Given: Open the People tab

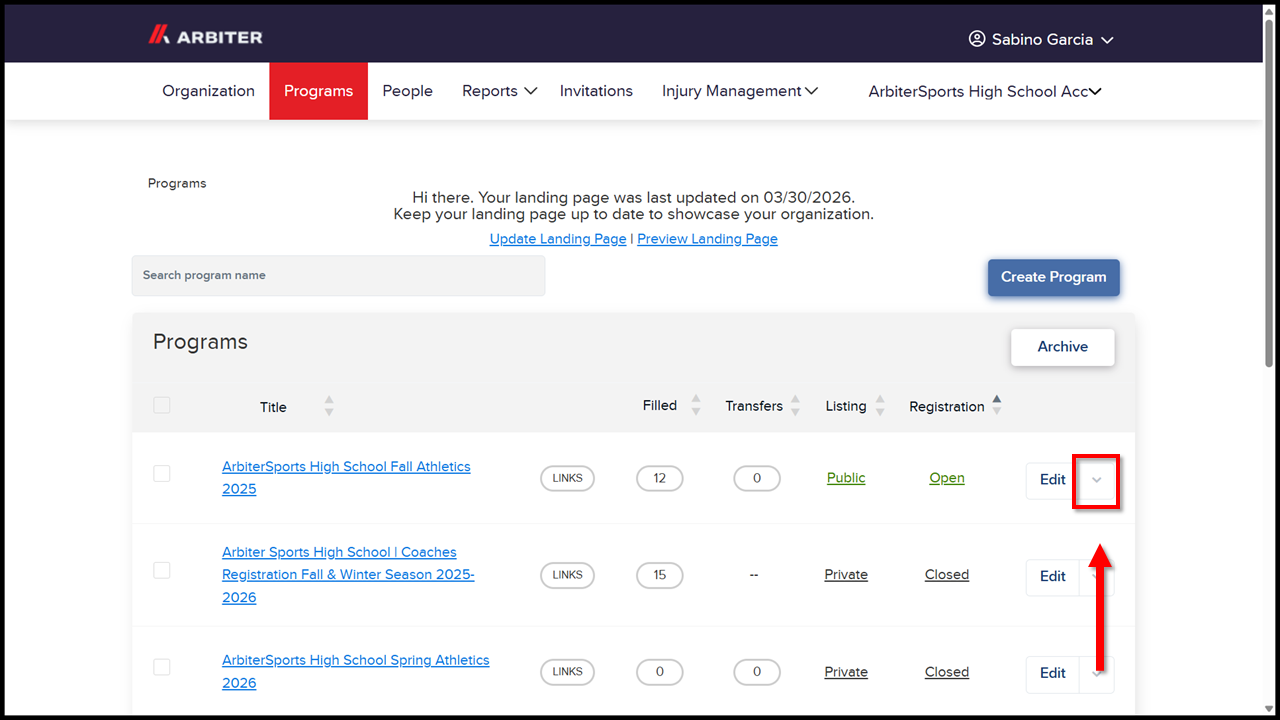Looking at the screenshot, I should pos(407,91).
